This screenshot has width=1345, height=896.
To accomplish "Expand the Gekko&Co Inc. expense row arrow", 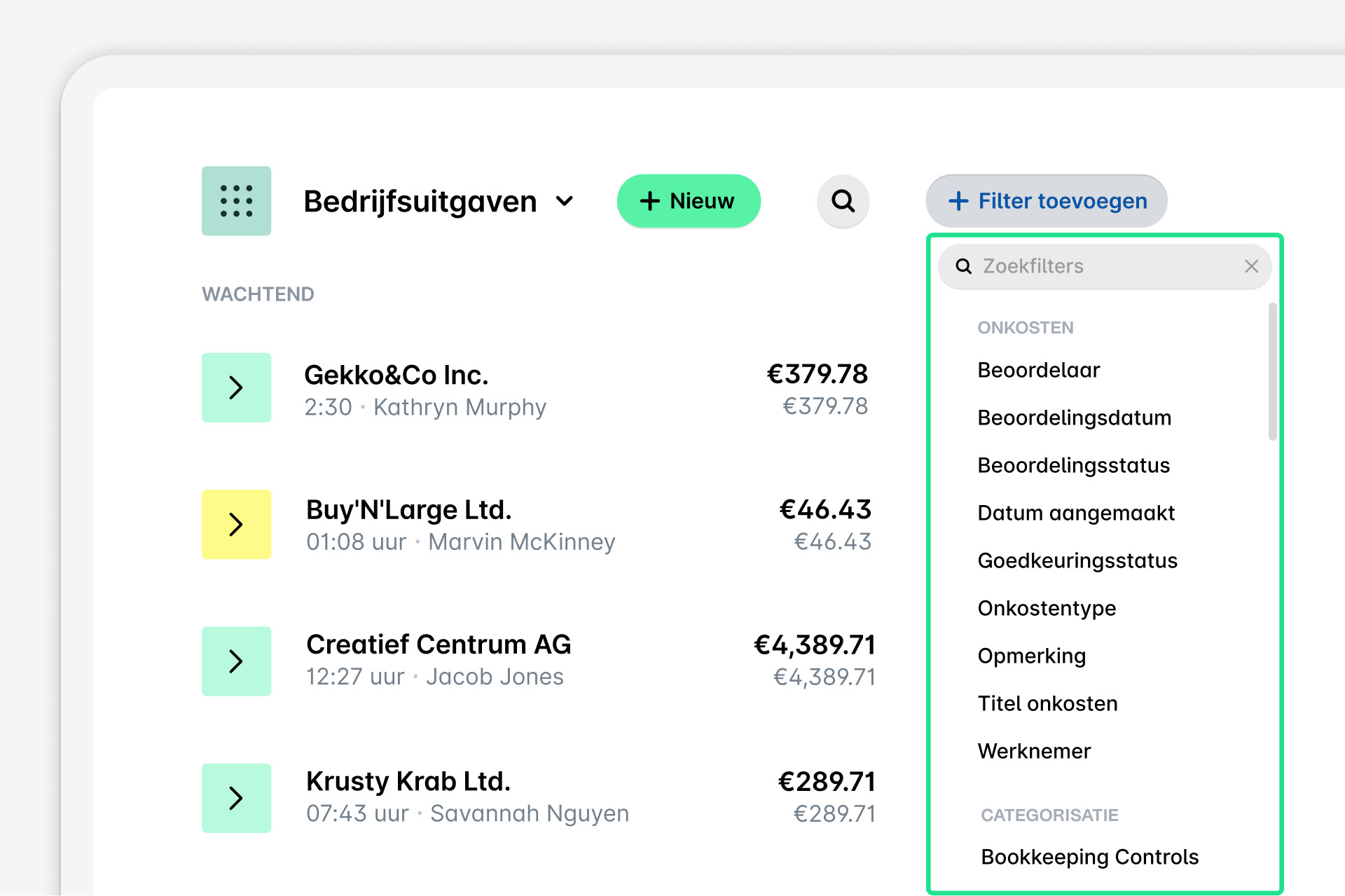I will click(x=236, y=387).
